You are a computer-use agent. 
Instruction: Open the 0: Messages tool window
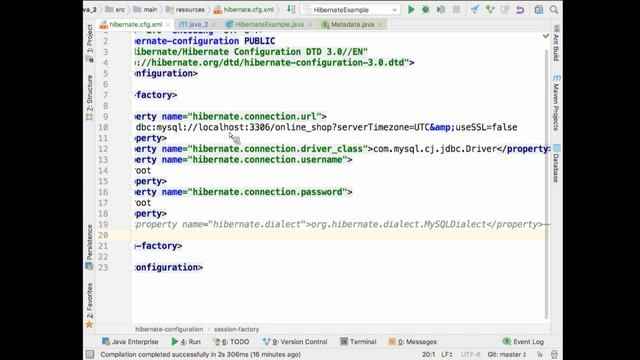tap(412, 342)
